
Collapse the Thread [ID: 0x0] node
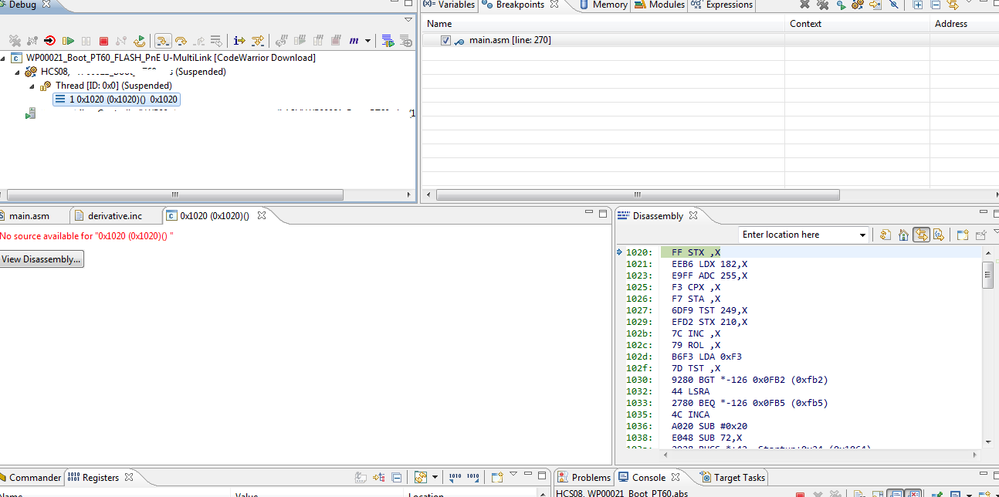point(32,85)
